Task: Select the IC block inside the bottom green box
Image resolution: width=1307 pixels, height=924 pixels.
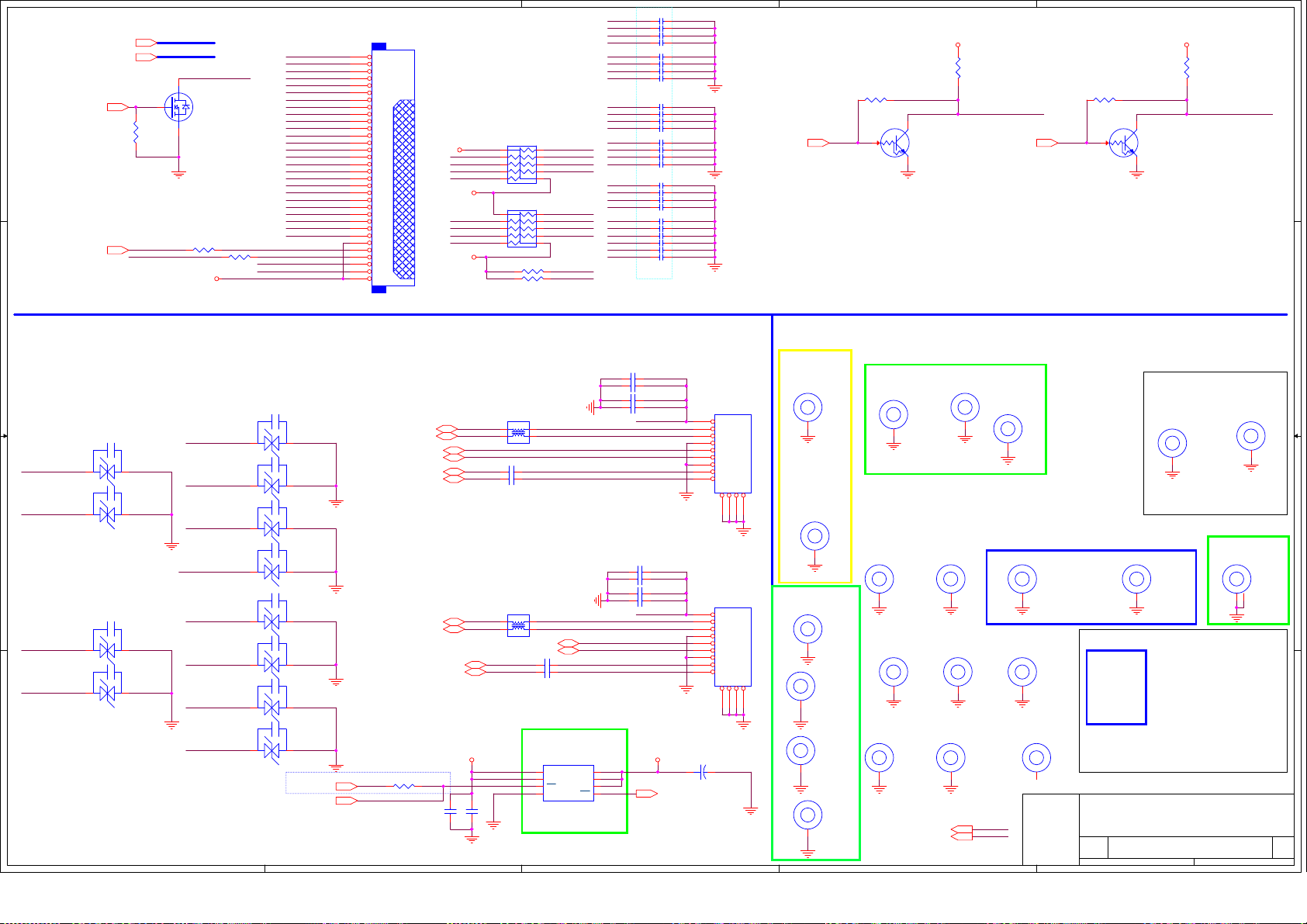Action: [569, 783]
